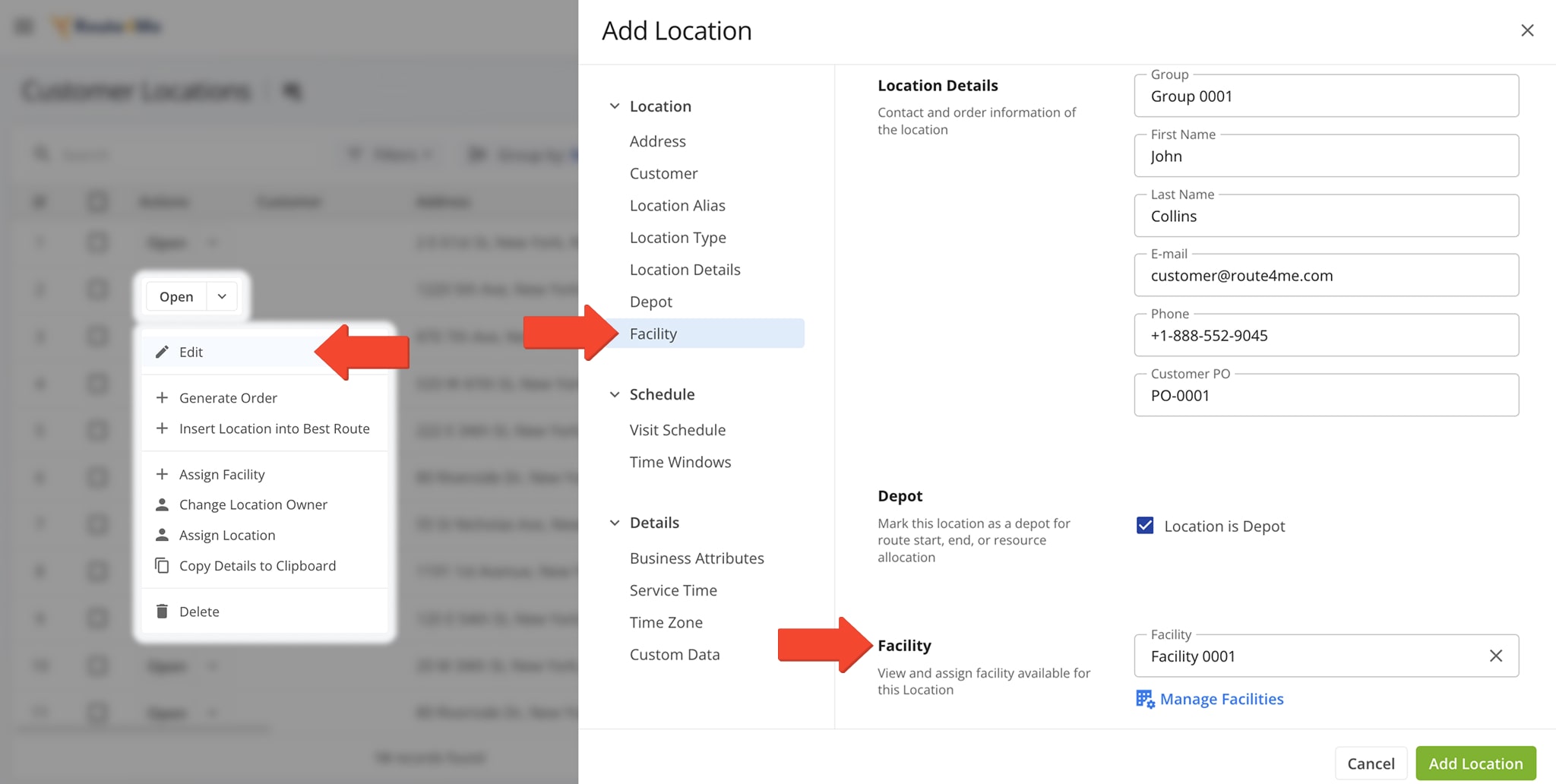Click the plus icon beside Assign Facility
Screen dimensions: 1556x784
[162, 474]
